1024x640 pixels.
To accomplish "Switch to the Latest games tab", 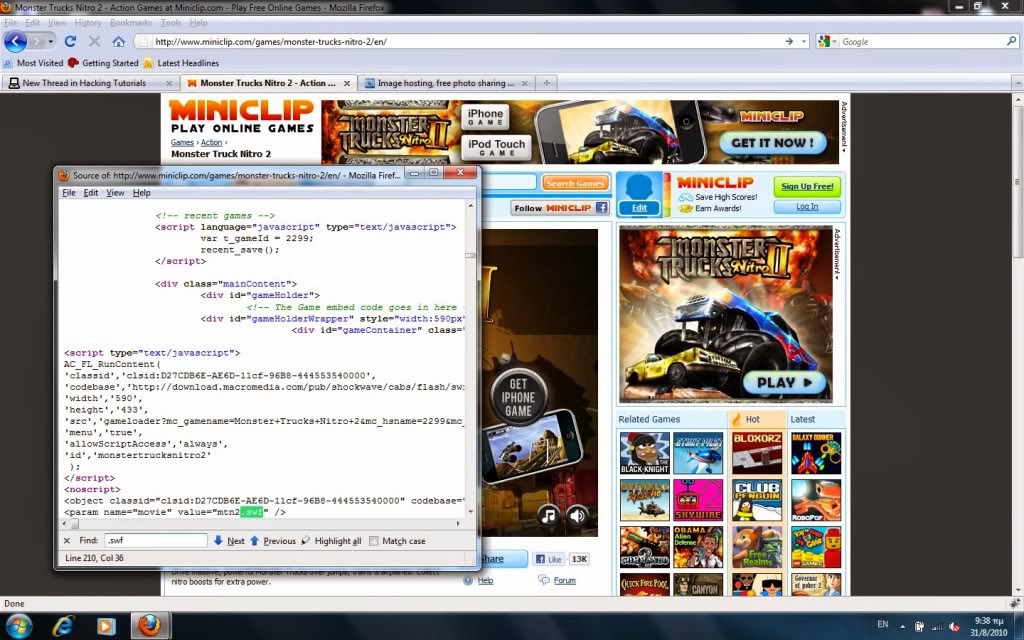I will pos(803,419).
